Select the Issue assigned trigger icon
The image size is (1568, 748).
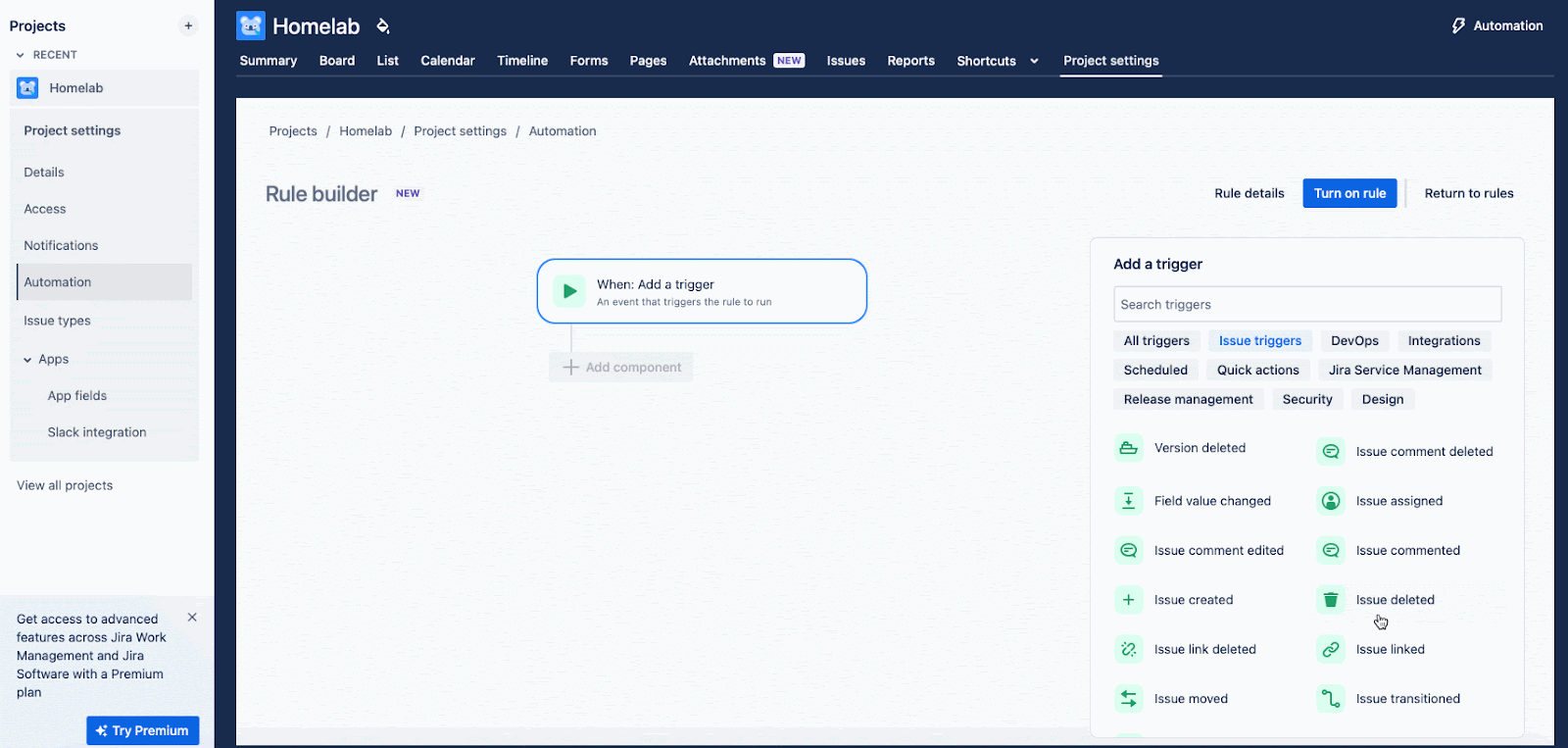tap(1331, 501)
